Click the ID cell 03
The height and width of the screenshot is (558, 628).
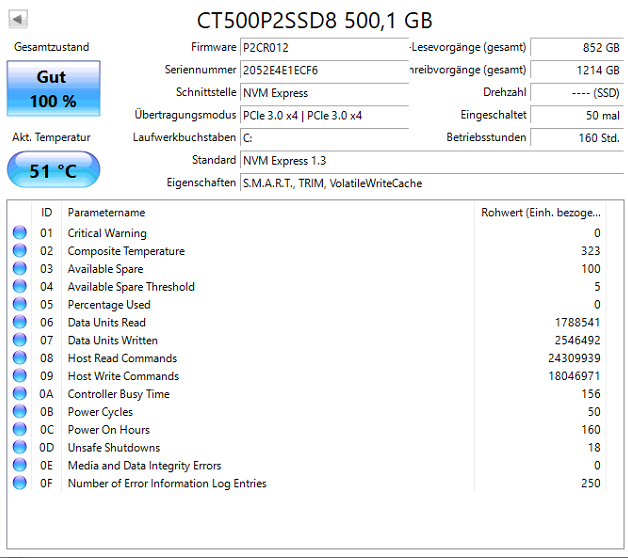pos(46,268)
